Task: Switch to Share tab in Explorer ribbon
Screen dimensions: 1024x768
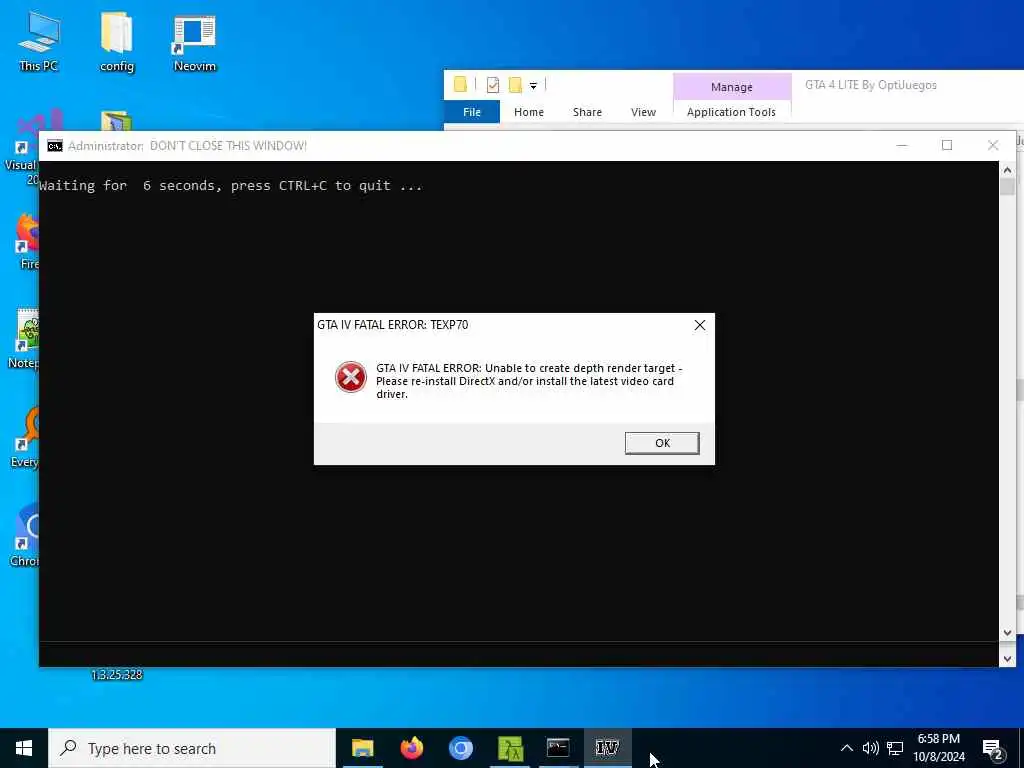Action: 587,112
